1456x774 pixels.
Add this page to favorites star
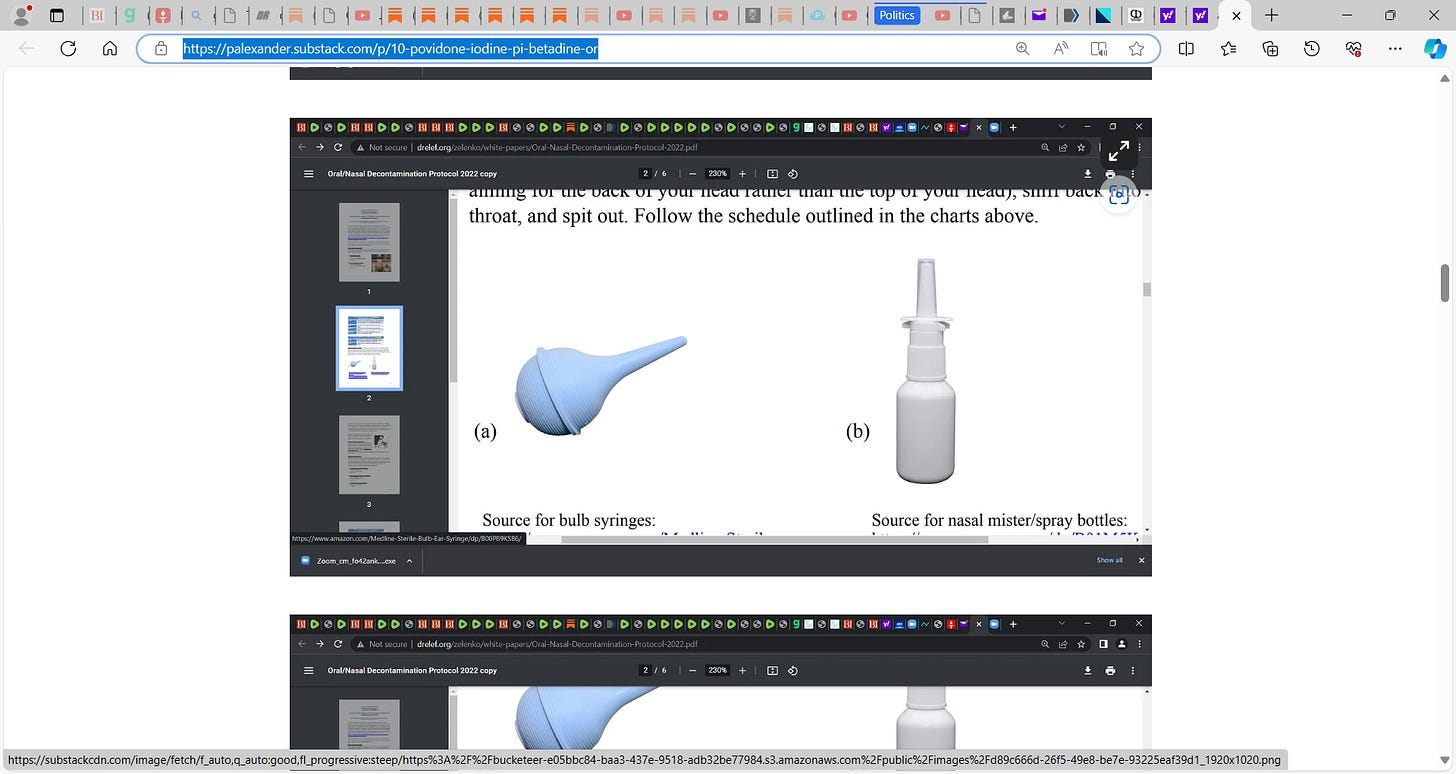(x=1136, y=48)
